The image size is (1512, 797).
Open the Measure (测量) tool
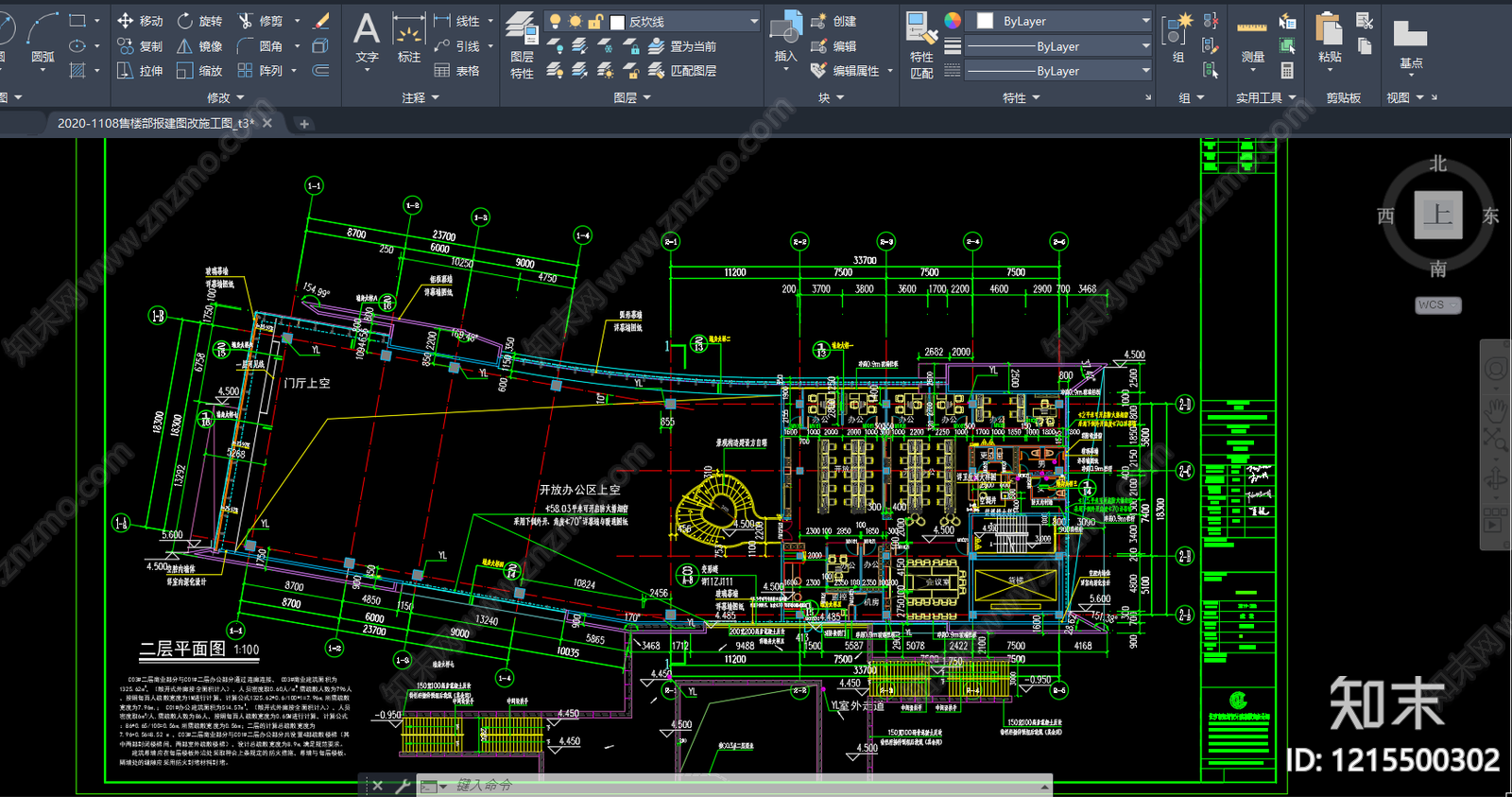[1252, 43]
